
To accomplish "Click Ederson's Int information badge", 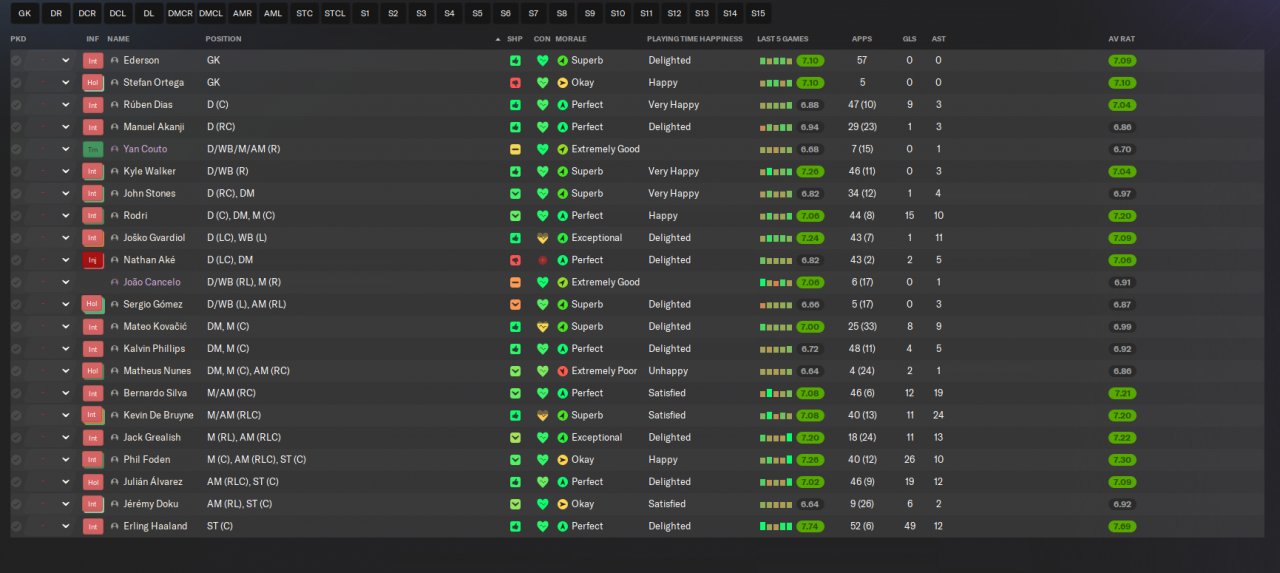I will click(93, 60).
